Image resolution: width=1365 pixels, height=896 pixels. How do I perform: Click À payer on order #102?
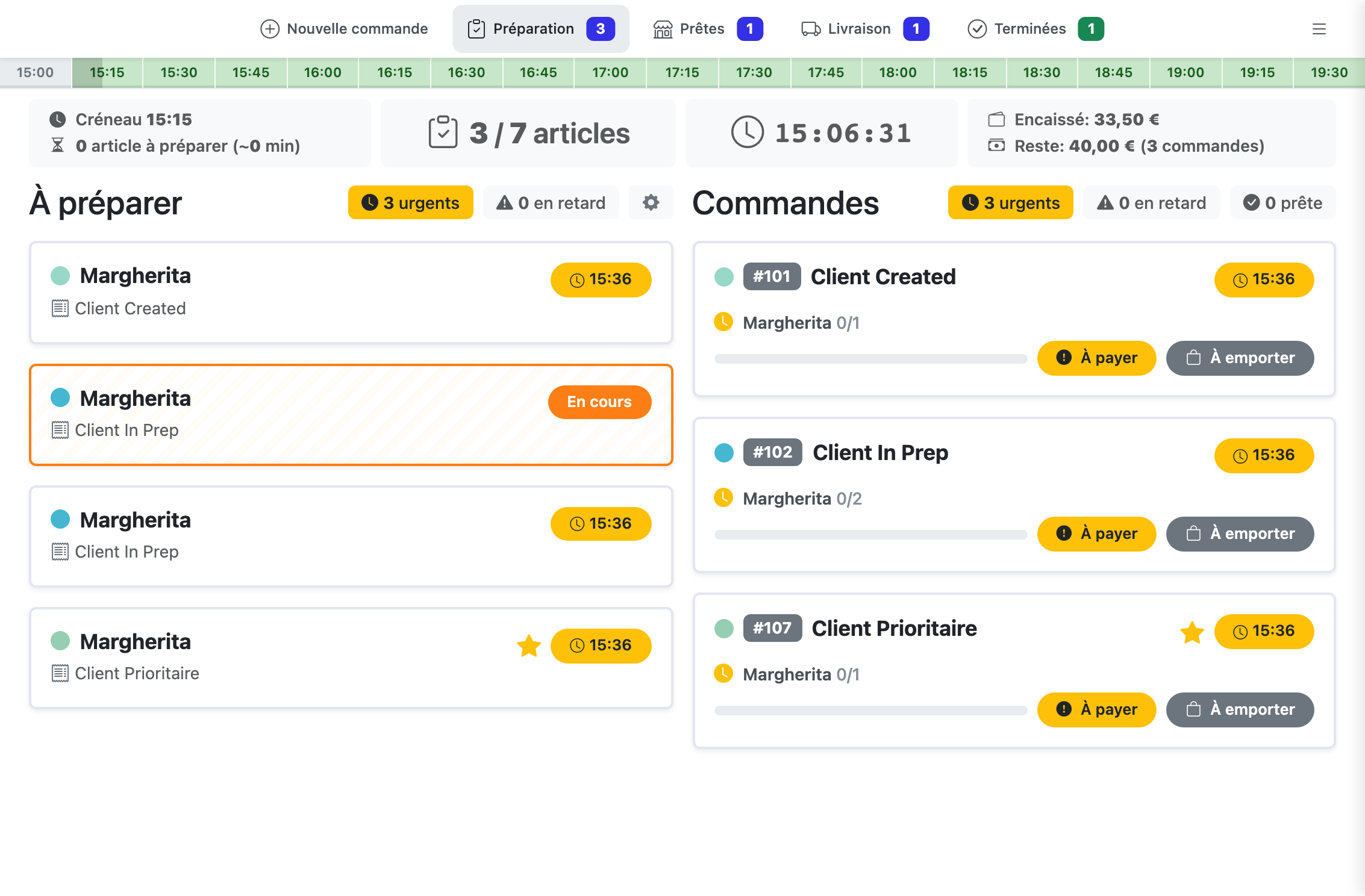pos(1096,534)
